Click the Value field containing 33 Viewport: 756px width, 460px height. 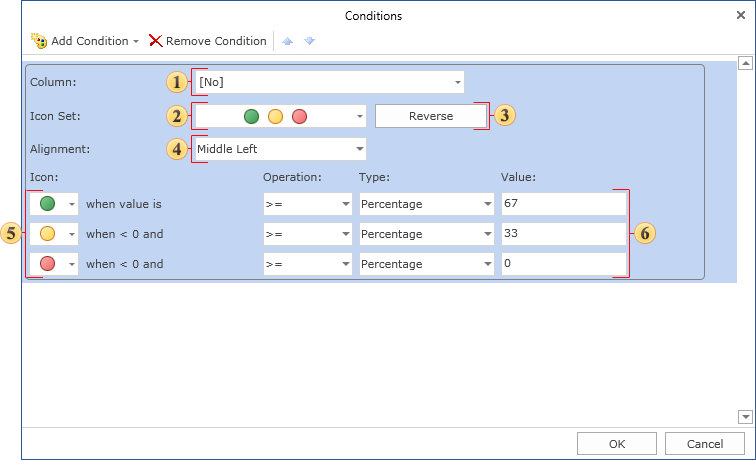564,234
